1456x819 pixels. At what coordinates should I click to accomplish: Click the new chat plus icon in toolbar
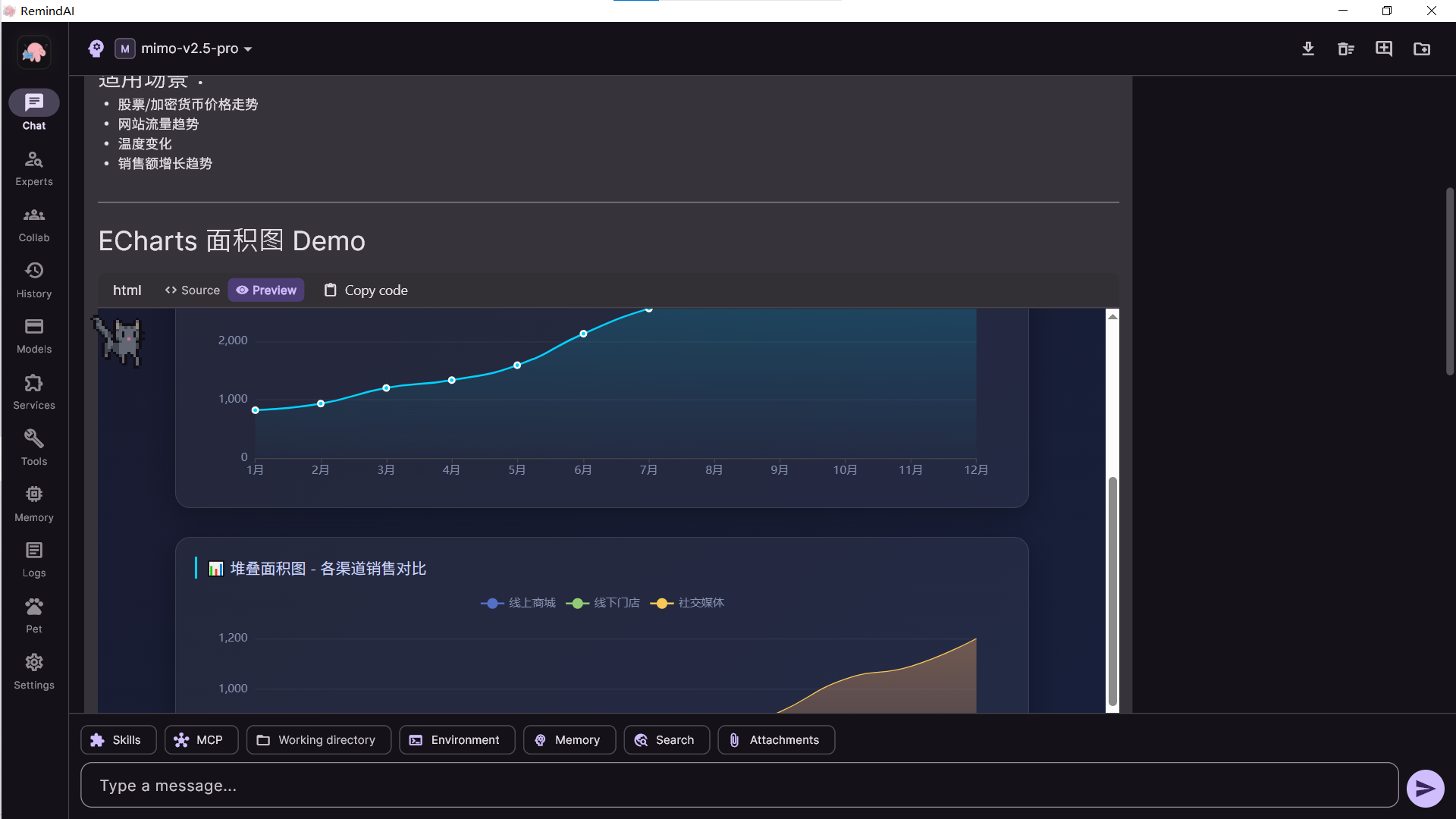click(x=1384, y=49)
